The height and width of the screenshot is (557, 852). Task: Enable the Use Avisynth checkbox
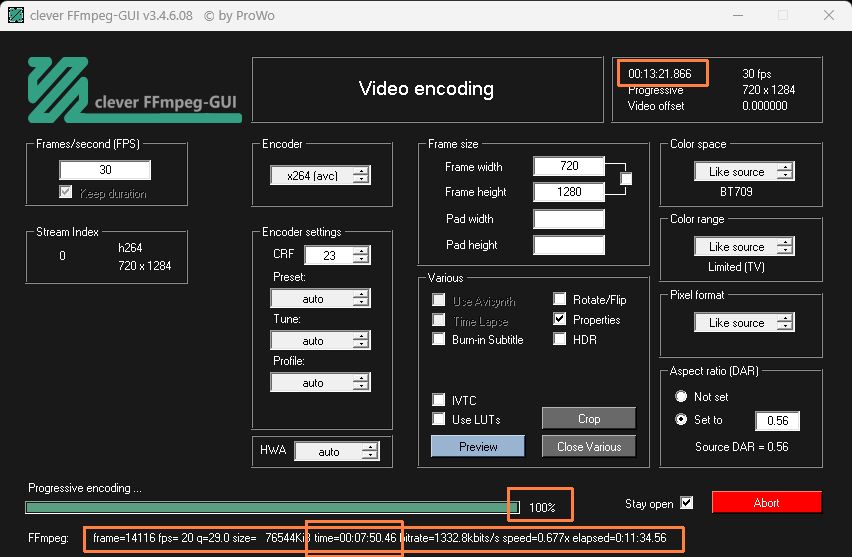click(x=438, y=299)
